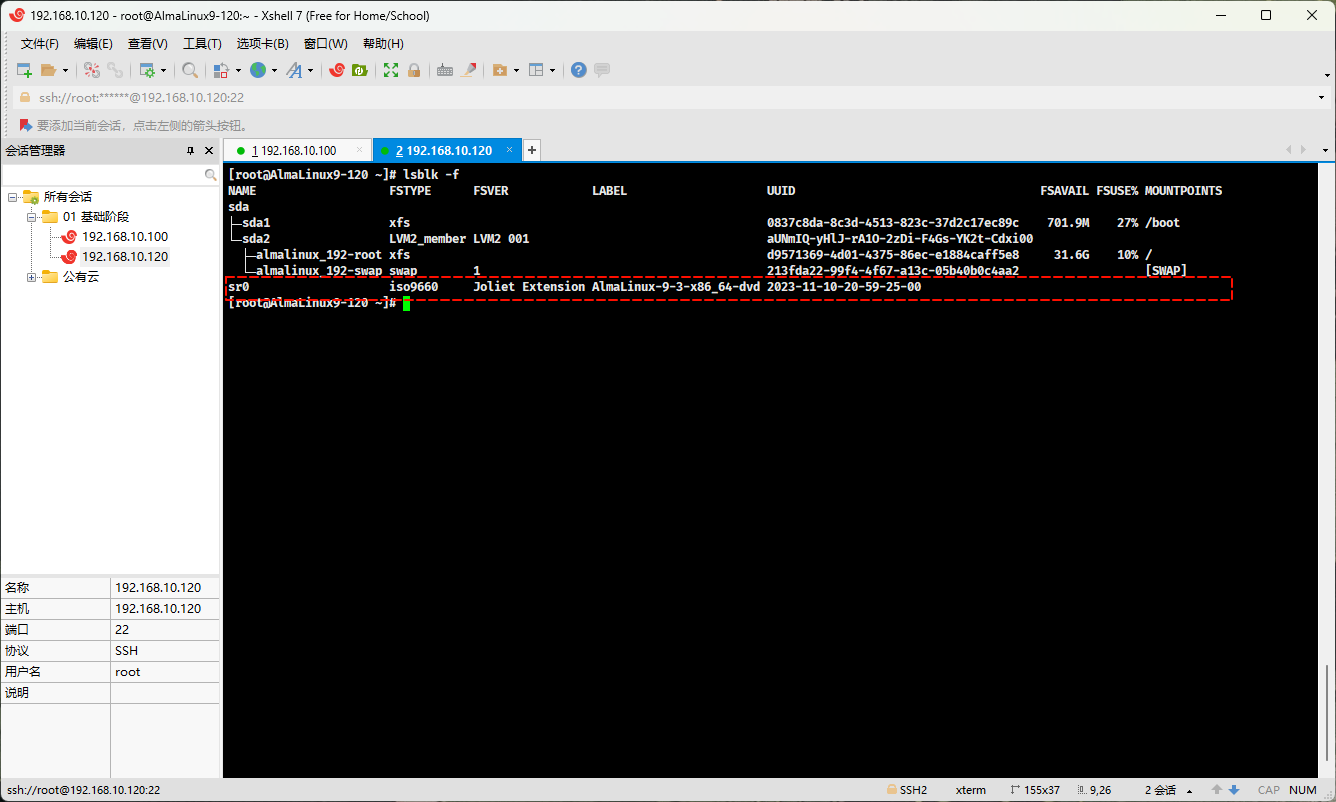
Task: Open Help via the blue question mark
Action: (x=578, y=70)
